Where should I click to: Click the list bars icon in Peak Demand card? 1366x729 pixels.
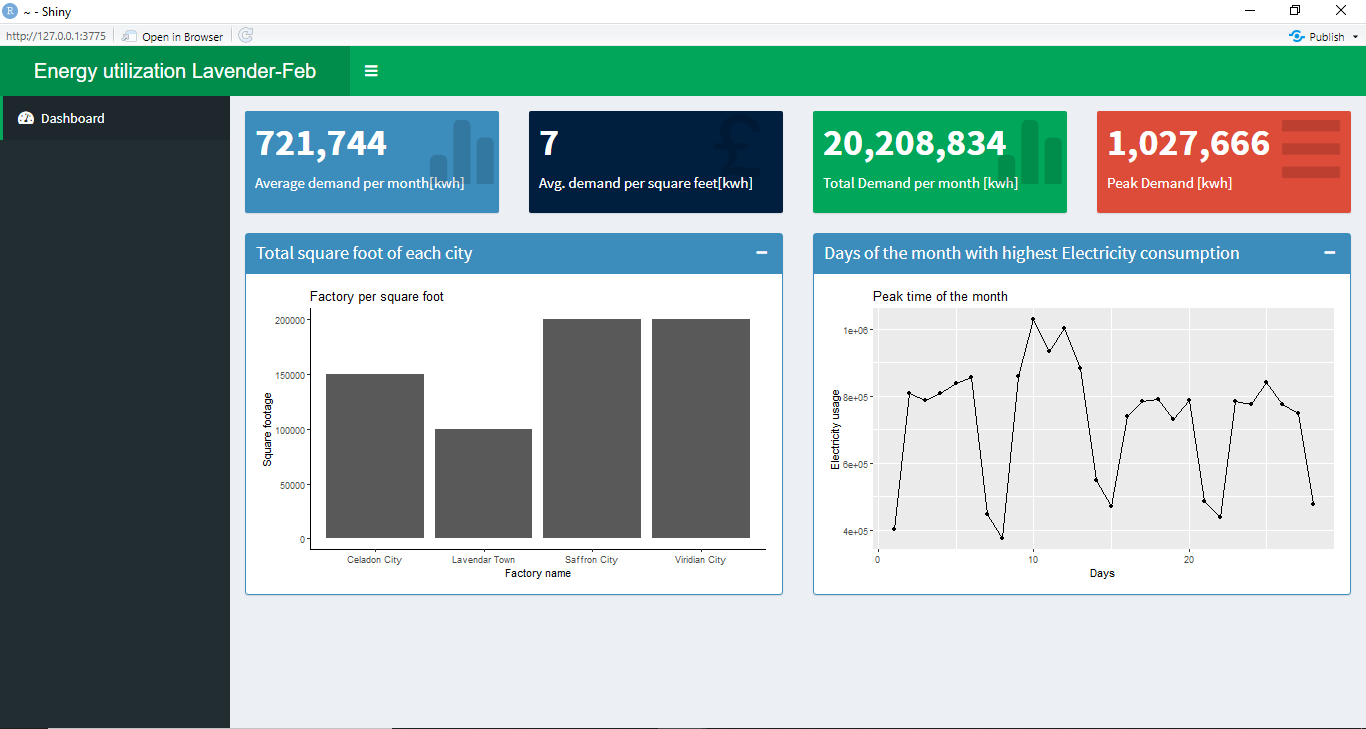click(x=1311, y=149)
